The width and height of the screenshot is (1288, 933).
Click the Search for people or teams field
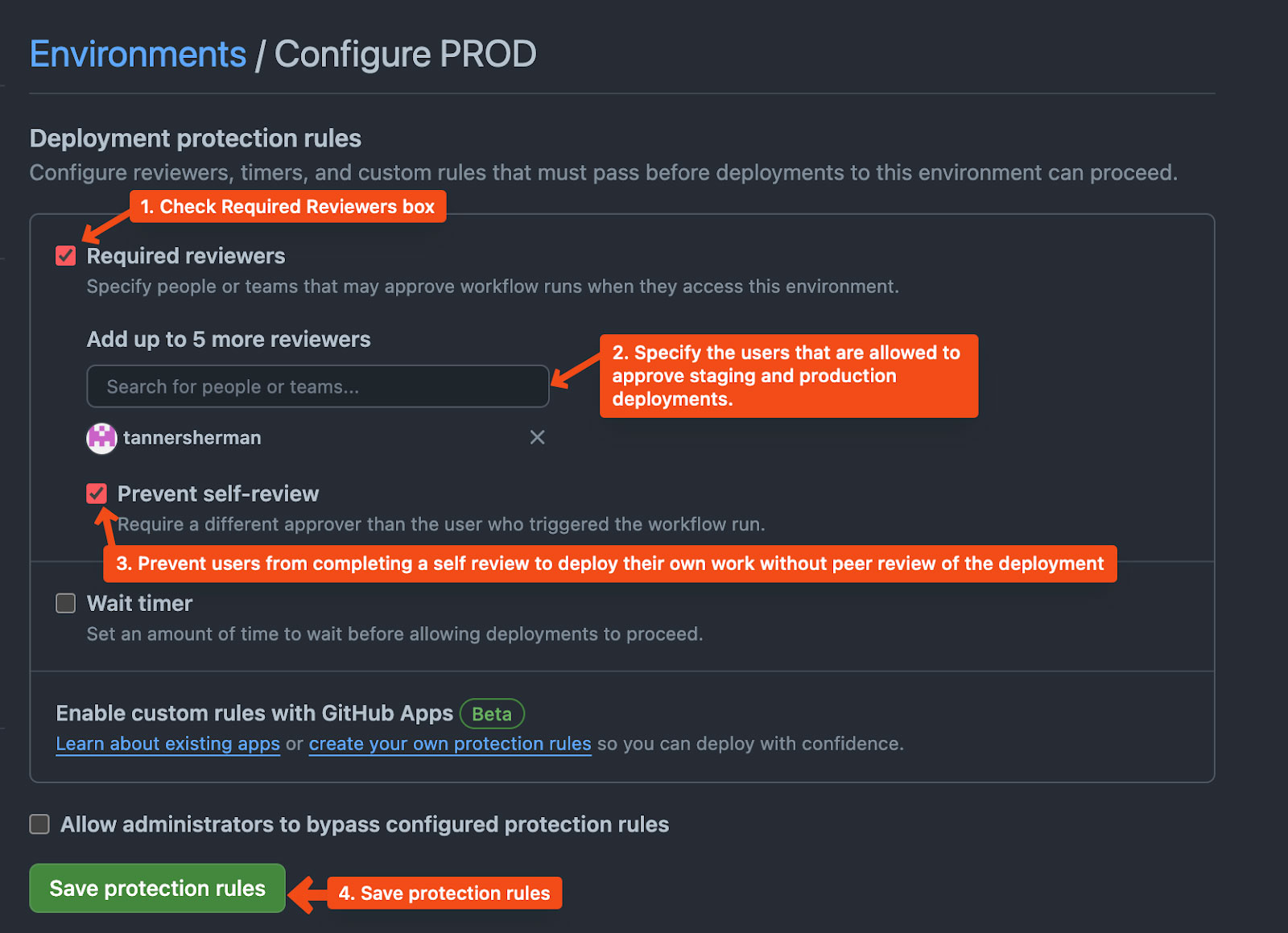pyautogui.click(x=318, y=386)
